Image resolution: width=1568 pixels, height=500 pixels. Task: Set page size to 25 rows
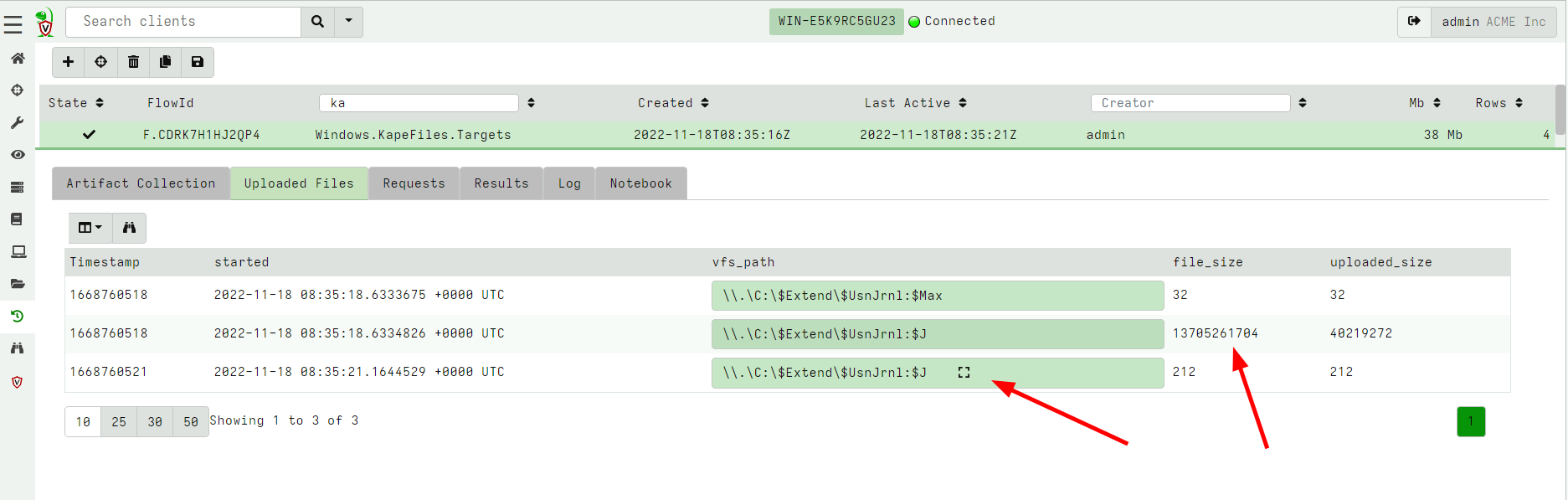pos(119,422)
